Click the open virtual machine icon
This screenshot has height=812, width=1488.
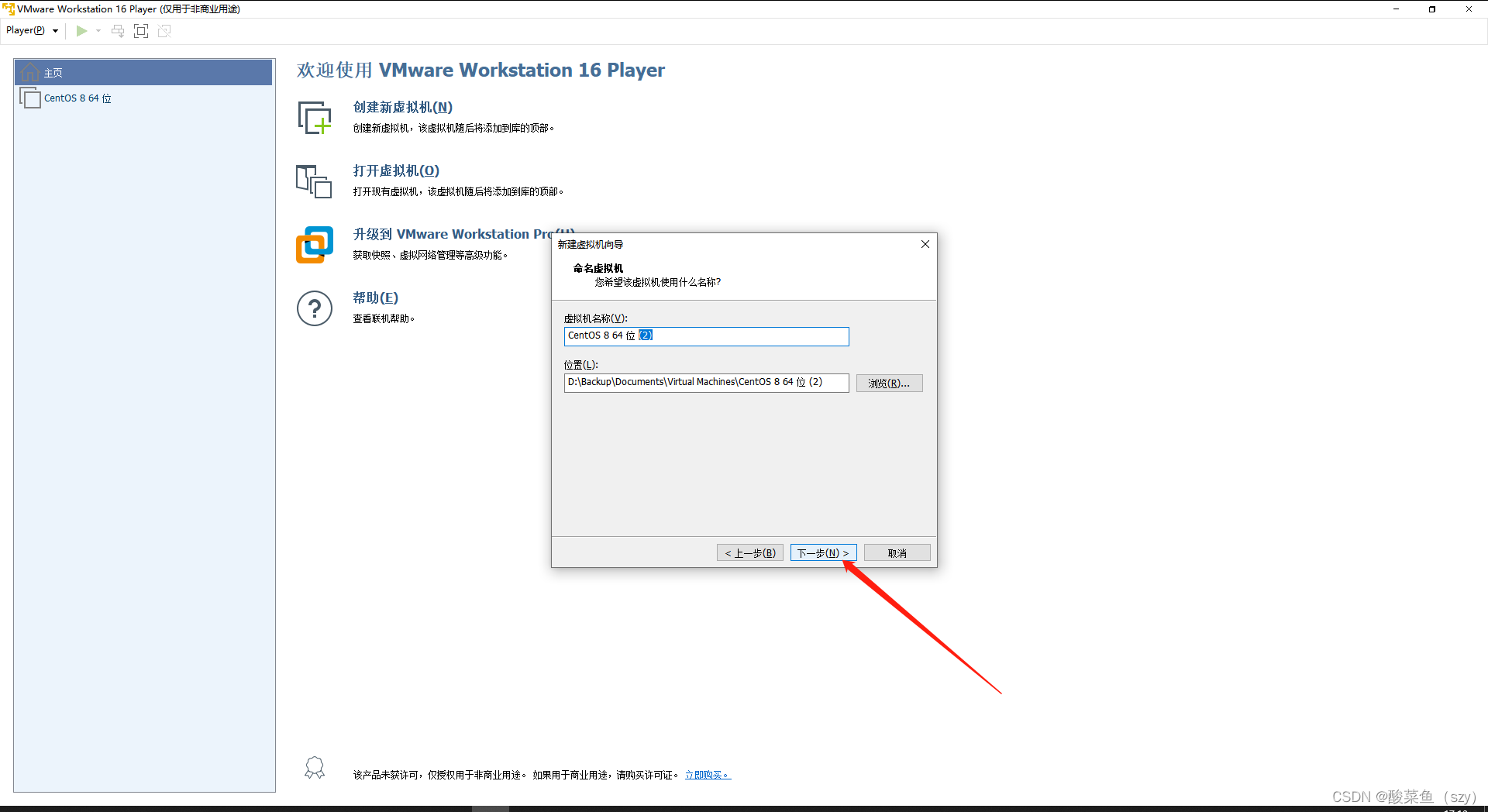pos(314,181)
